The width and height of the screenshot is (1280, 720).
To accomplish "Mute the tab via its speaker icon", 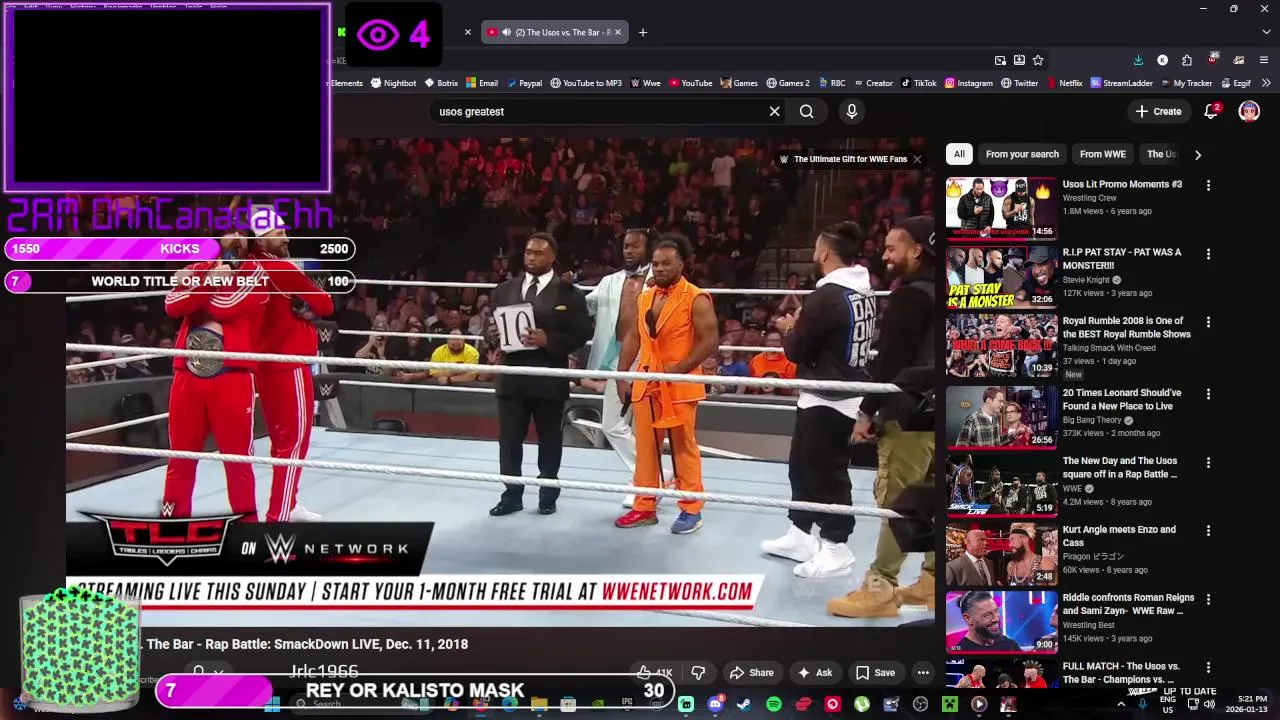I will pyautogui.click(x=506, y=32).
